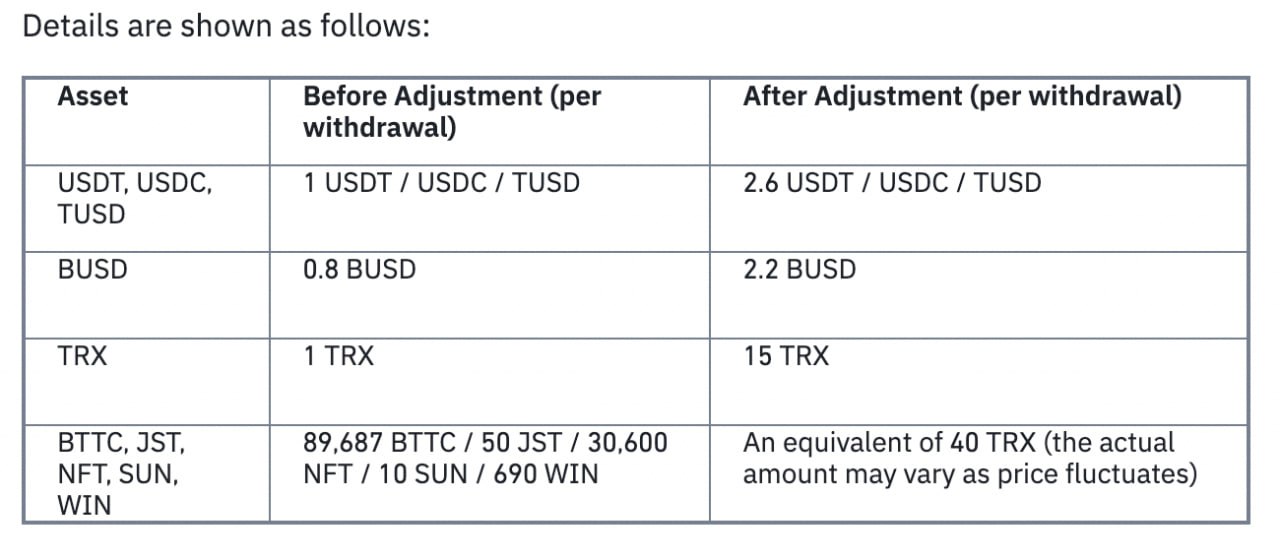Select the 'TRX' asset cell
Image resolution: width=1280 pixels, height=559 pixels.
82,356
